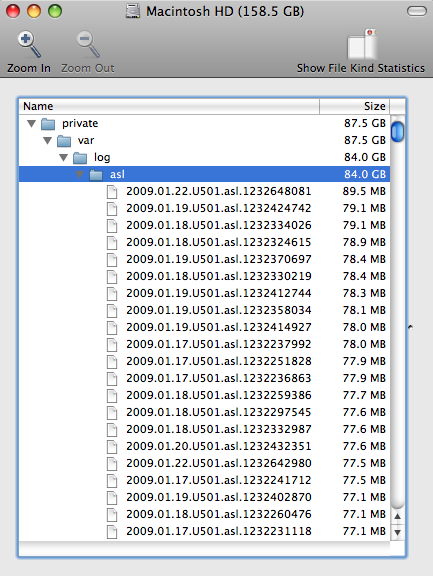Click the private folder icon
Viewport: 433px width, 576px height.
48,124
